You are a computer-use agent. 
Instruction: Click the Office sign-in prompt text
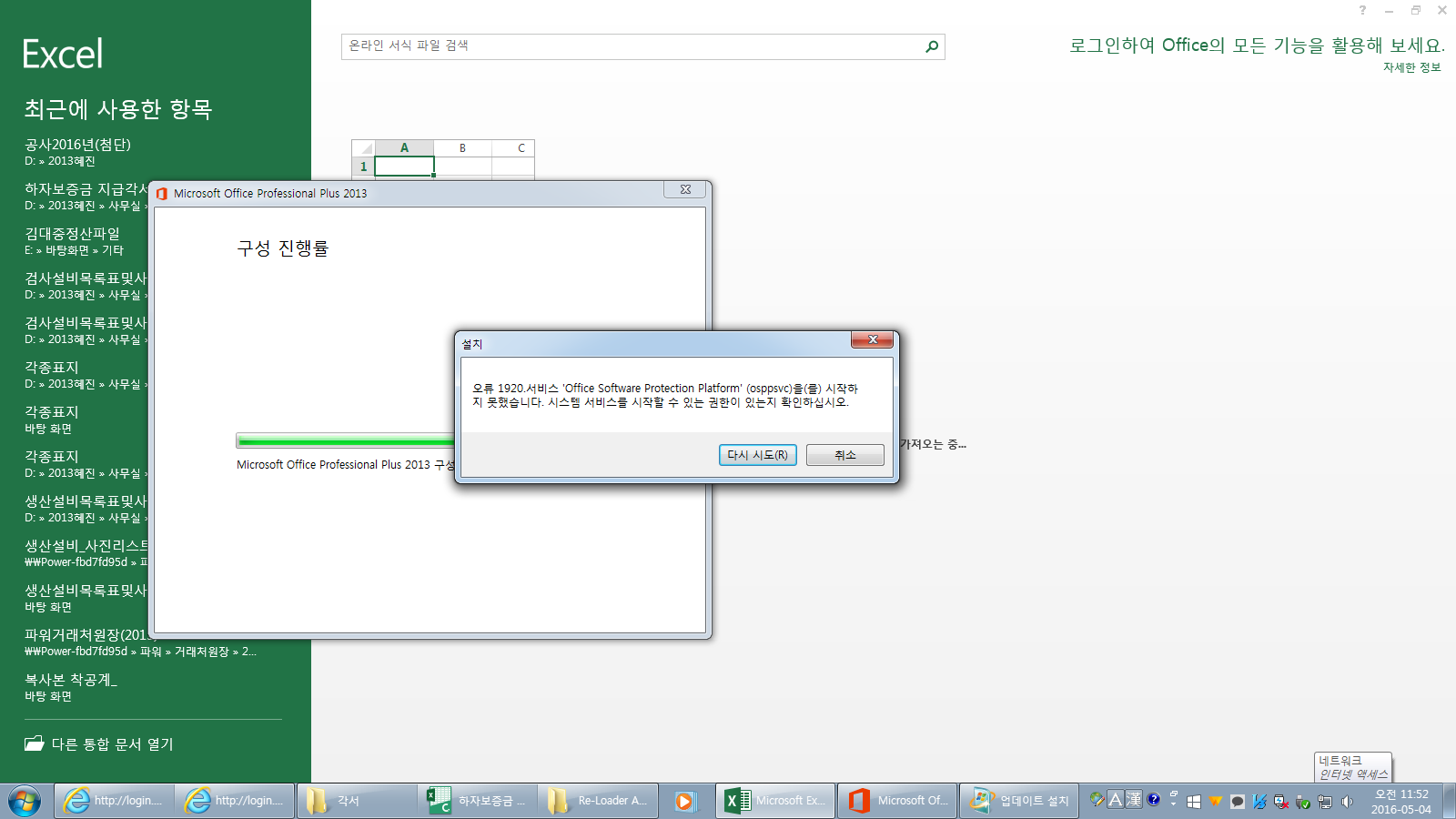coord(1257,45)
